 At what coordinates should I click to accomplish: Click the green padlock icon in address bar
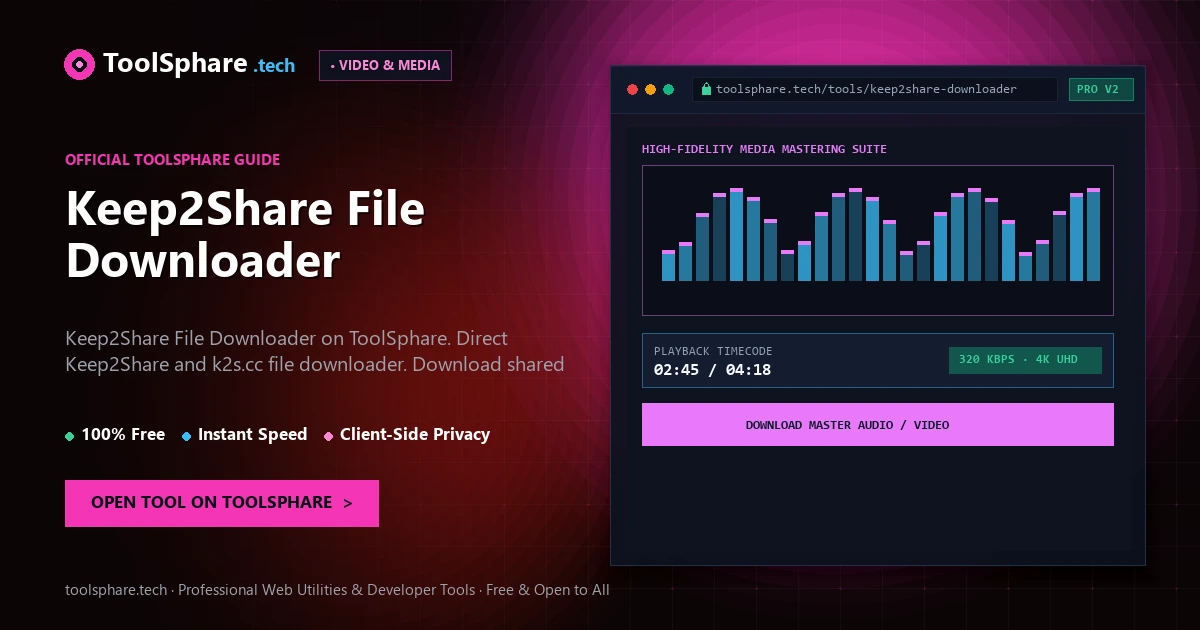click(x=706, y=89)
